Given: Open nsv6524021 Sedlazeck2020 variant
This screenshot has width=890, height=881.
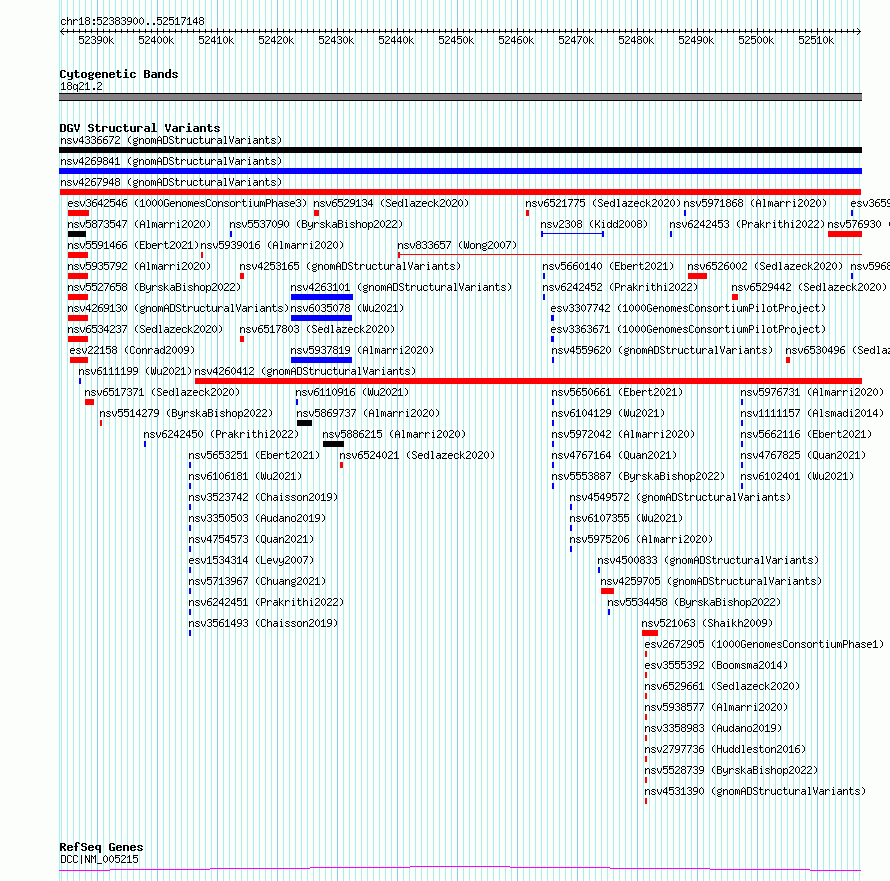Looking at the screenshot, I should coord(417,455).
